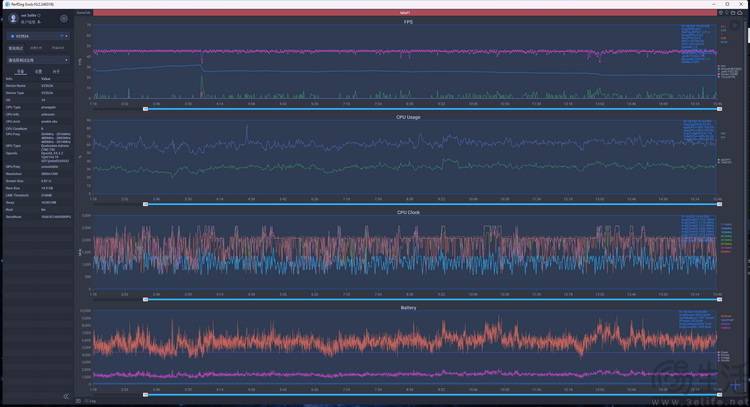Minimize the PerfDog window
Viewport: 750px width, 407px height.
click(x=716, y=4)
